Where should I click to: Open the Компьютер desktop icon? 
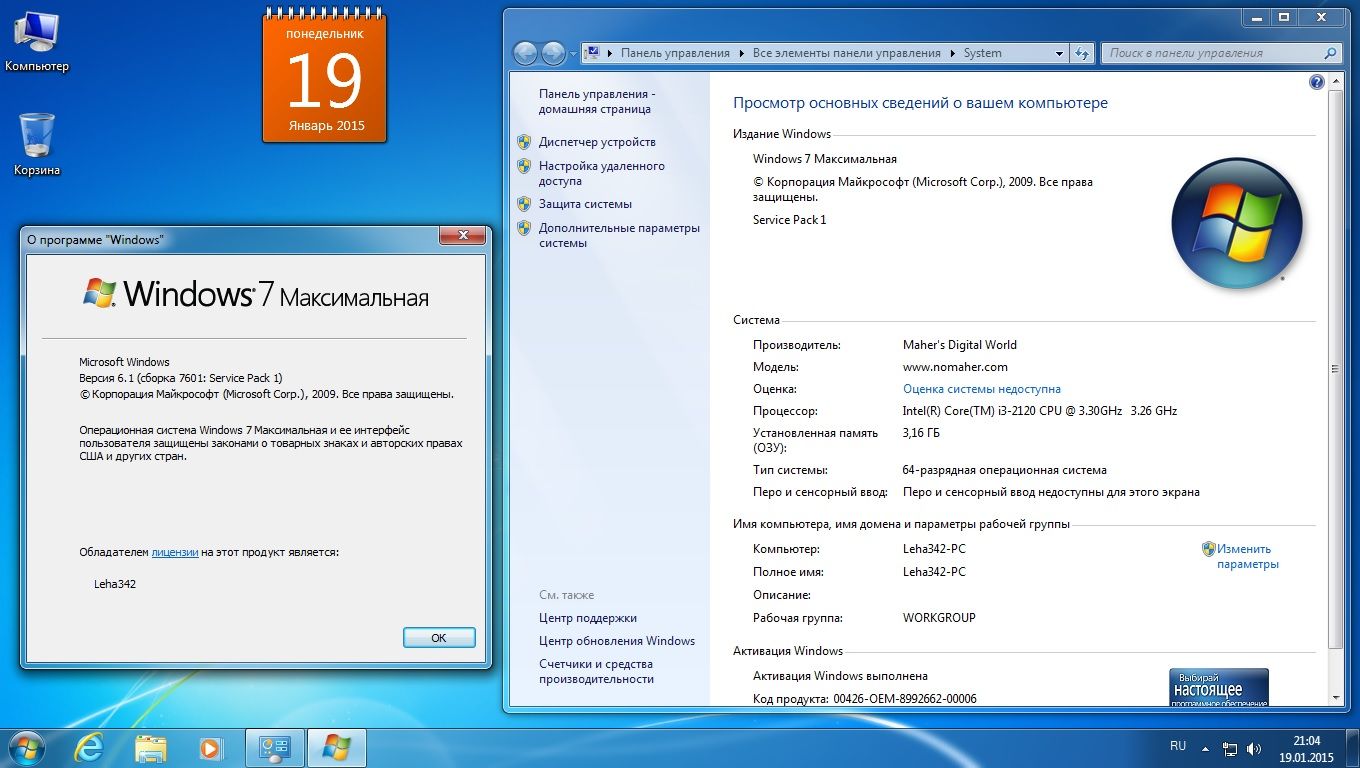(37, 41)
